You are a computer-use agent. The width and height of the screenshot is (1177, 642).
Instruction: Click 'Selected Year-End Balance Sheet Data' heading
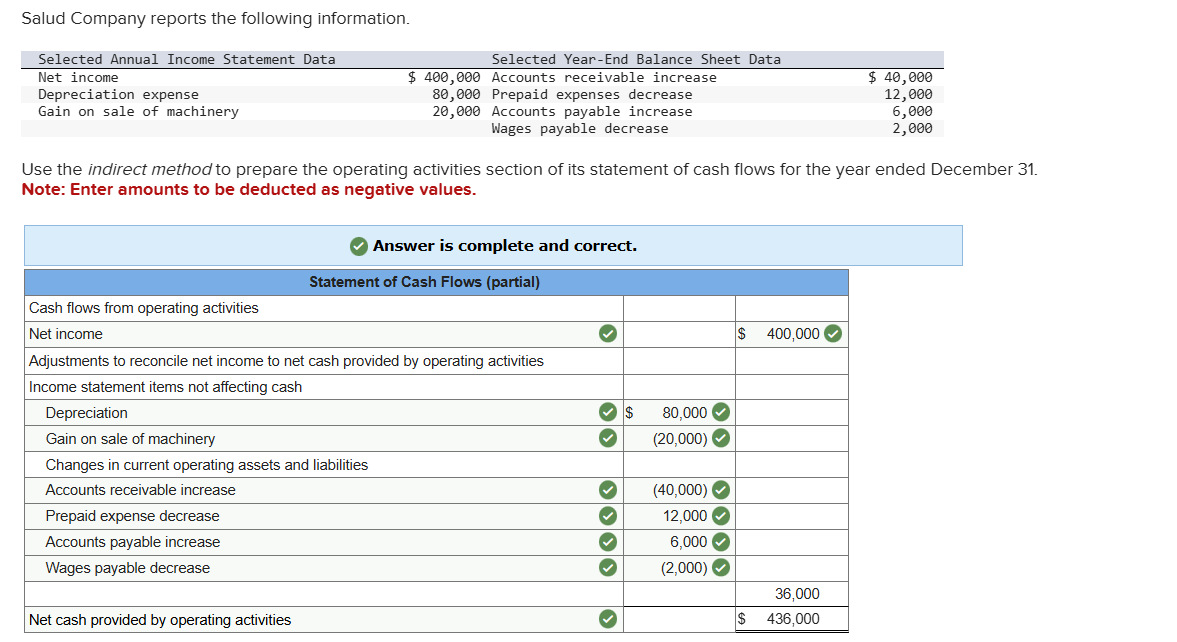pyautogui.click(x=636, y=59)
